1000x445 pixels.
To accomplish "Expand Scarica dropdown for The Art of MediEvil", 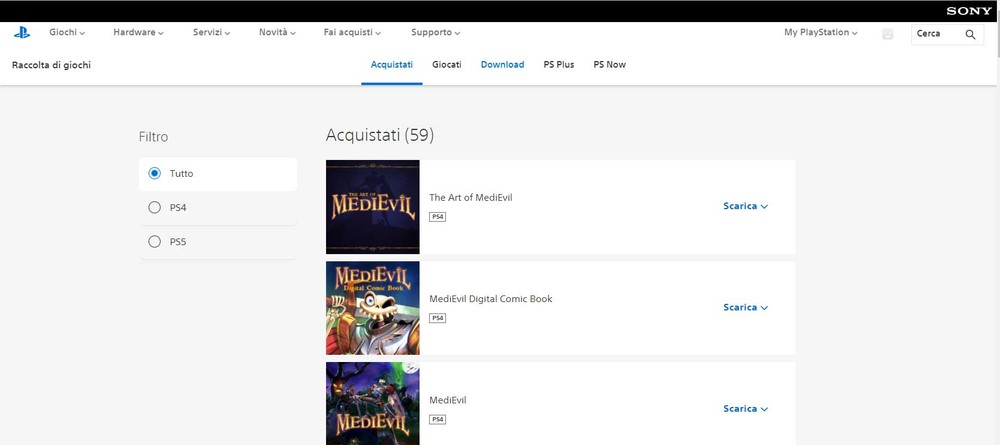I will click(x=745, y=206).
